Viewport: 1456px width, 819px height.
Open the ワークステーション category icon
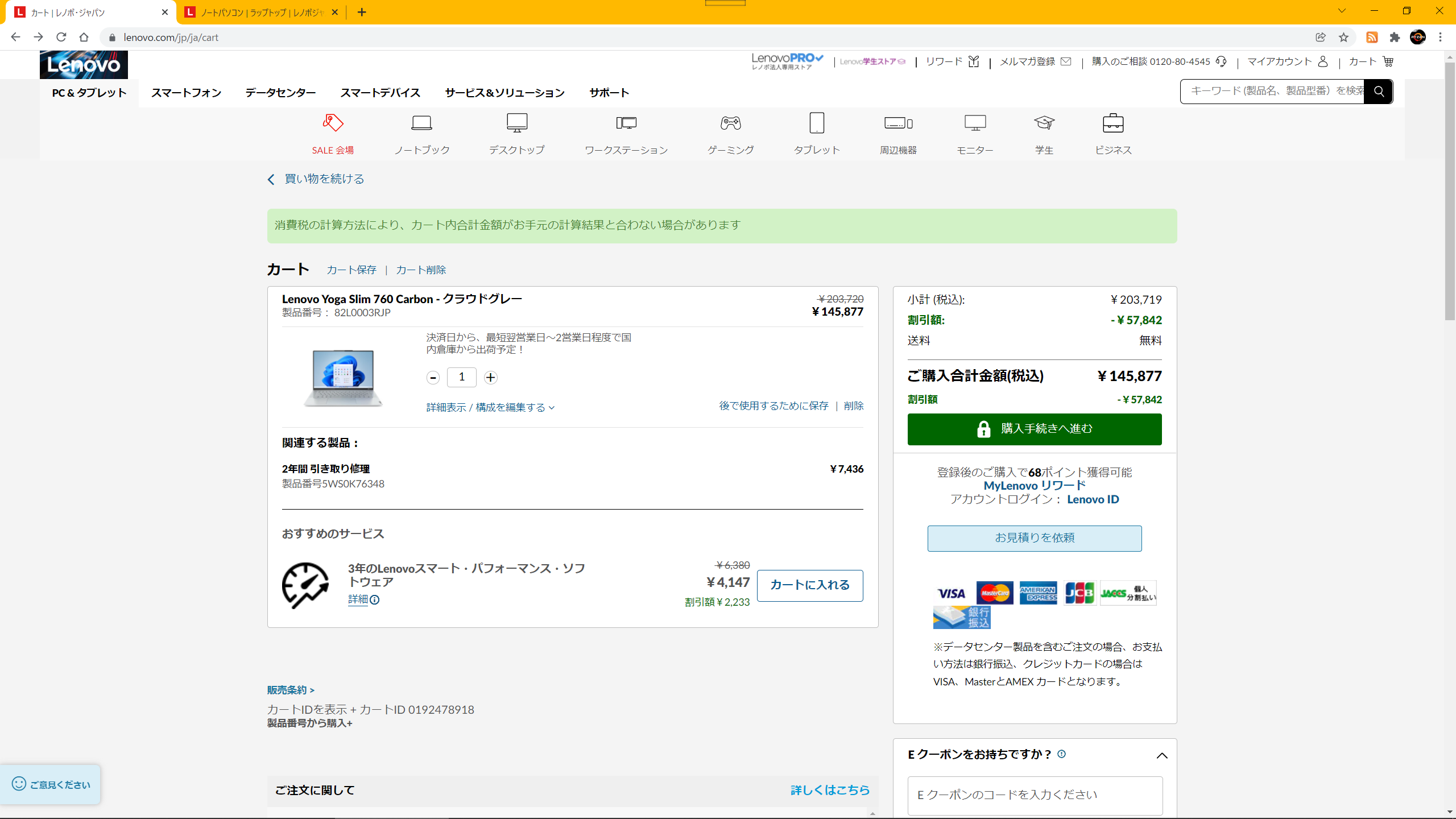(626, 123)
